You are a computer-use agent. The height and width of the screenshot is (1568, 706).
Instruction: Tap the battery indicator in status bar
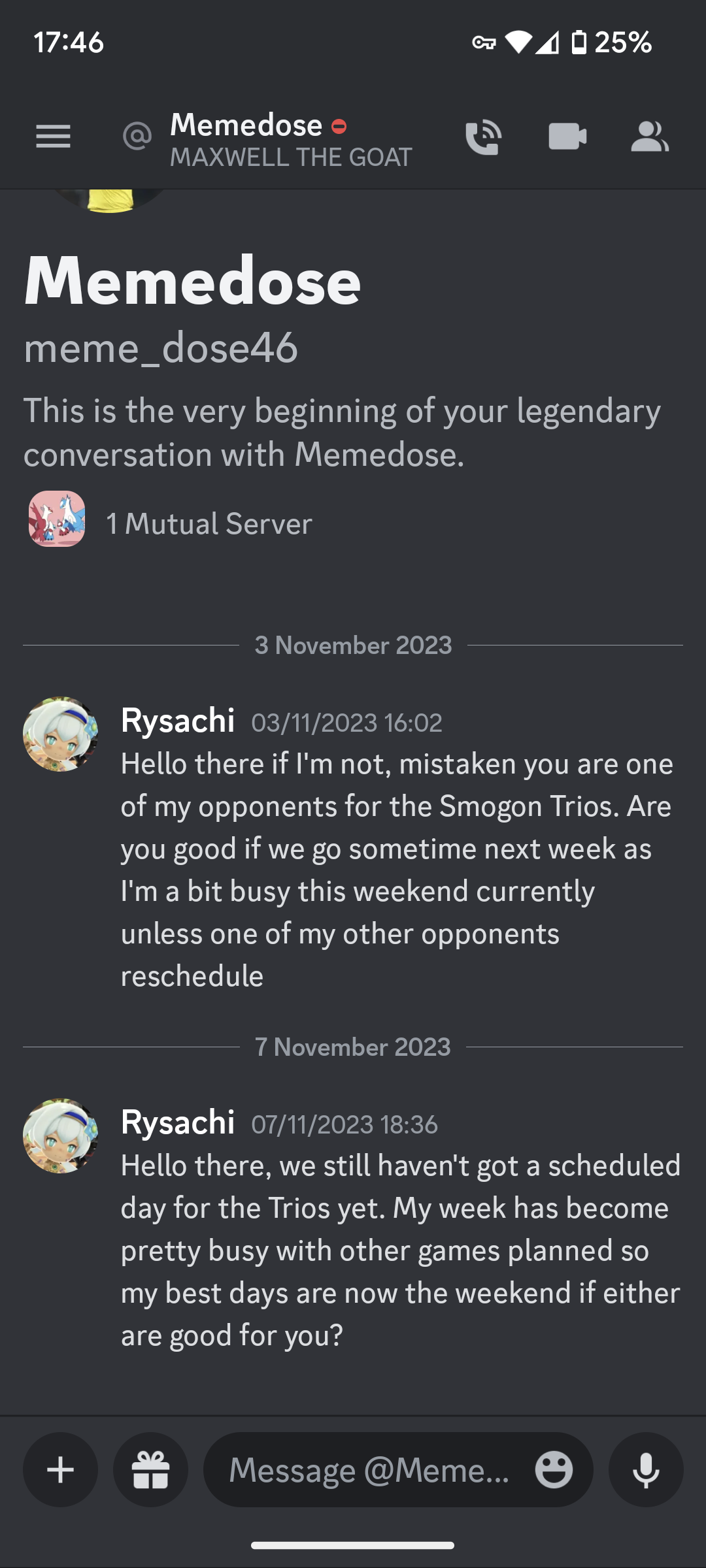(x=579, y=42)
